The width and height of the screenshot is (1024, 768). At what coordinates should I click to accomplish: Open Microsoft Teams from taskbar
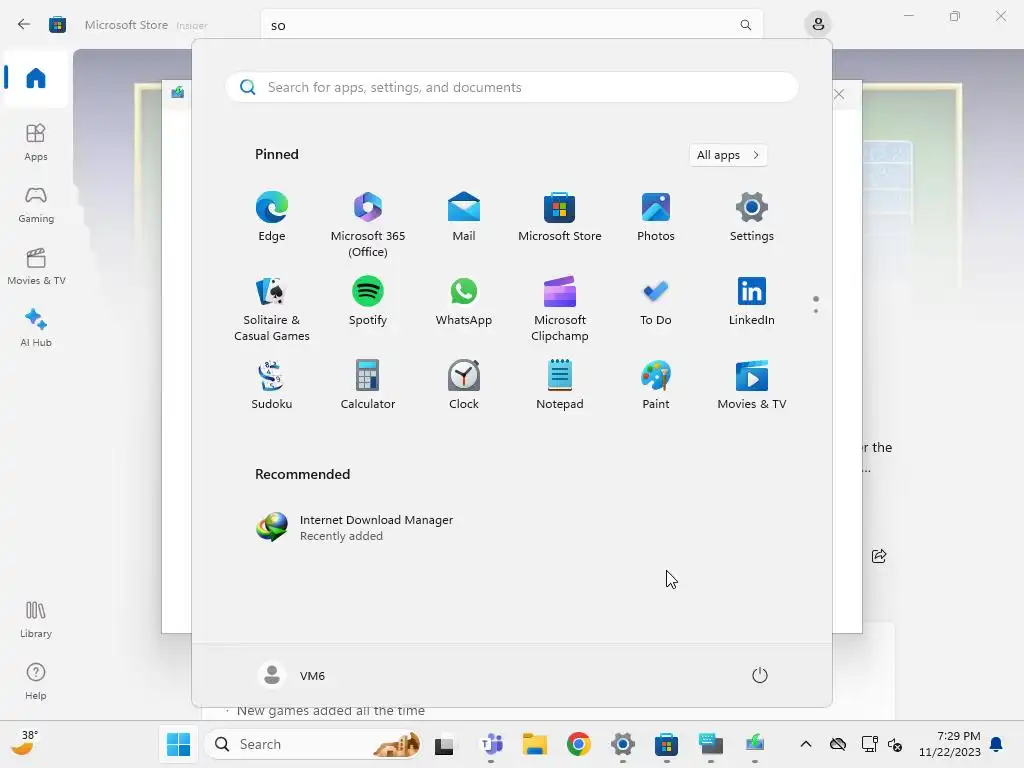click(x=491, y=744)
